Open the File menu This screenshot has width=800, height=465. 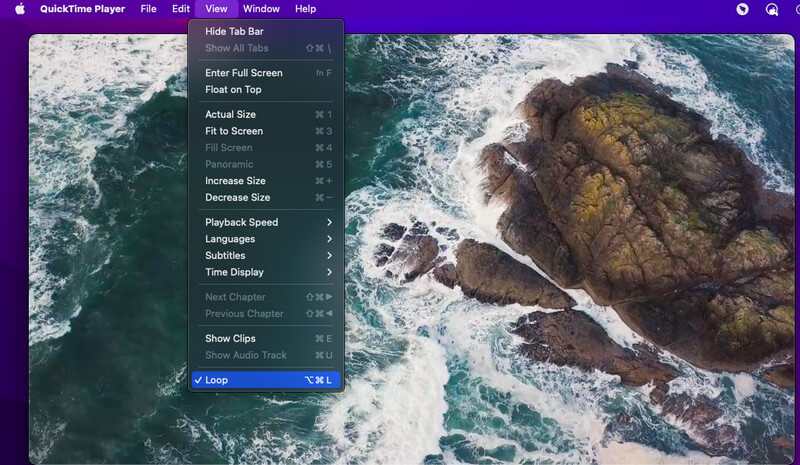148,9
